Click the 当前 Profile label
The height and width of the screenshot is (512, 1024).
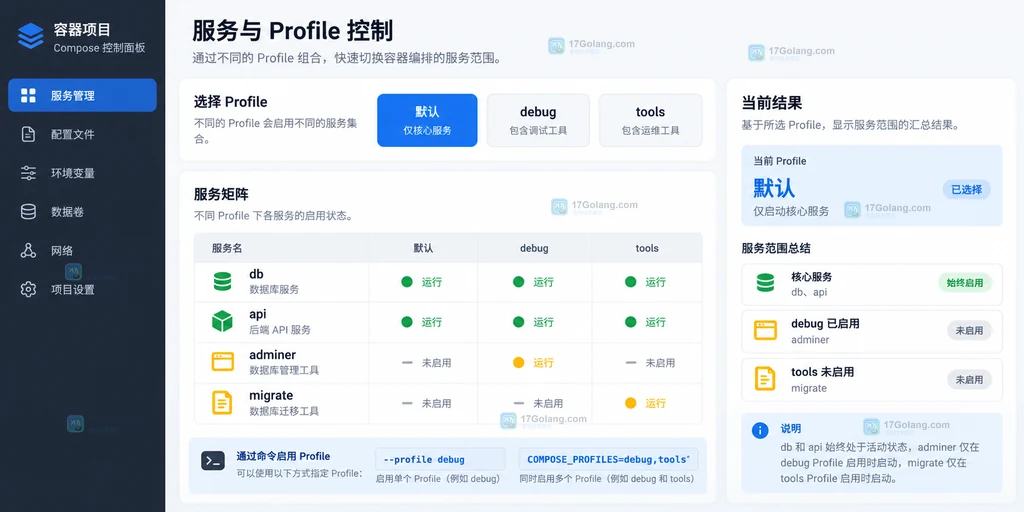(780, 161)
